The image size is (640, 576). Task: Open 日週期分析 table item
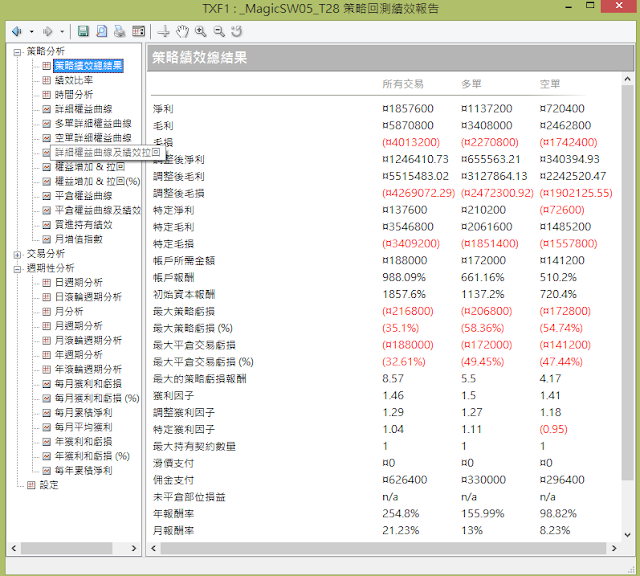(78, 282)
